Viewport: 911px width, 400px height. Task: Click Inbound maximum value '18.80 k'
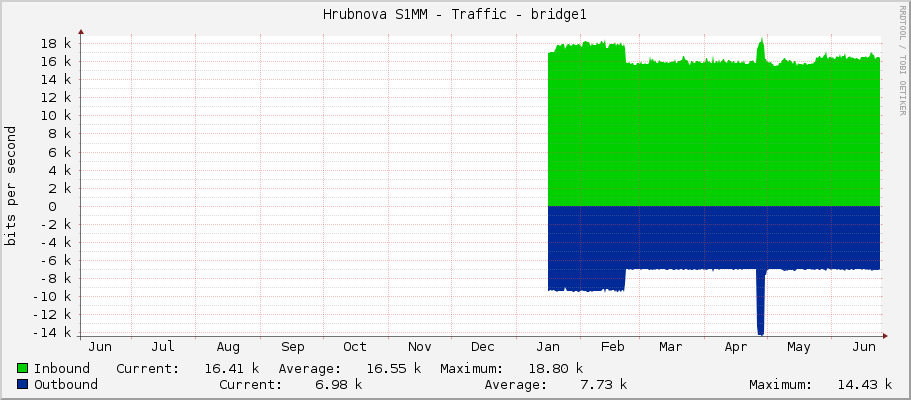(555, 368)
